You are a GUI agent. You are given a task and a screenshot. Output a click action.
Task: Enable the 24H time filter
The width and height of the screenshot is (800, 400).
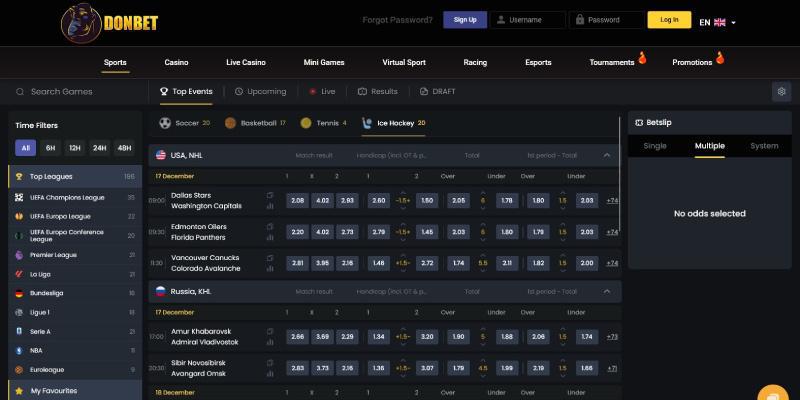(99, 147)
